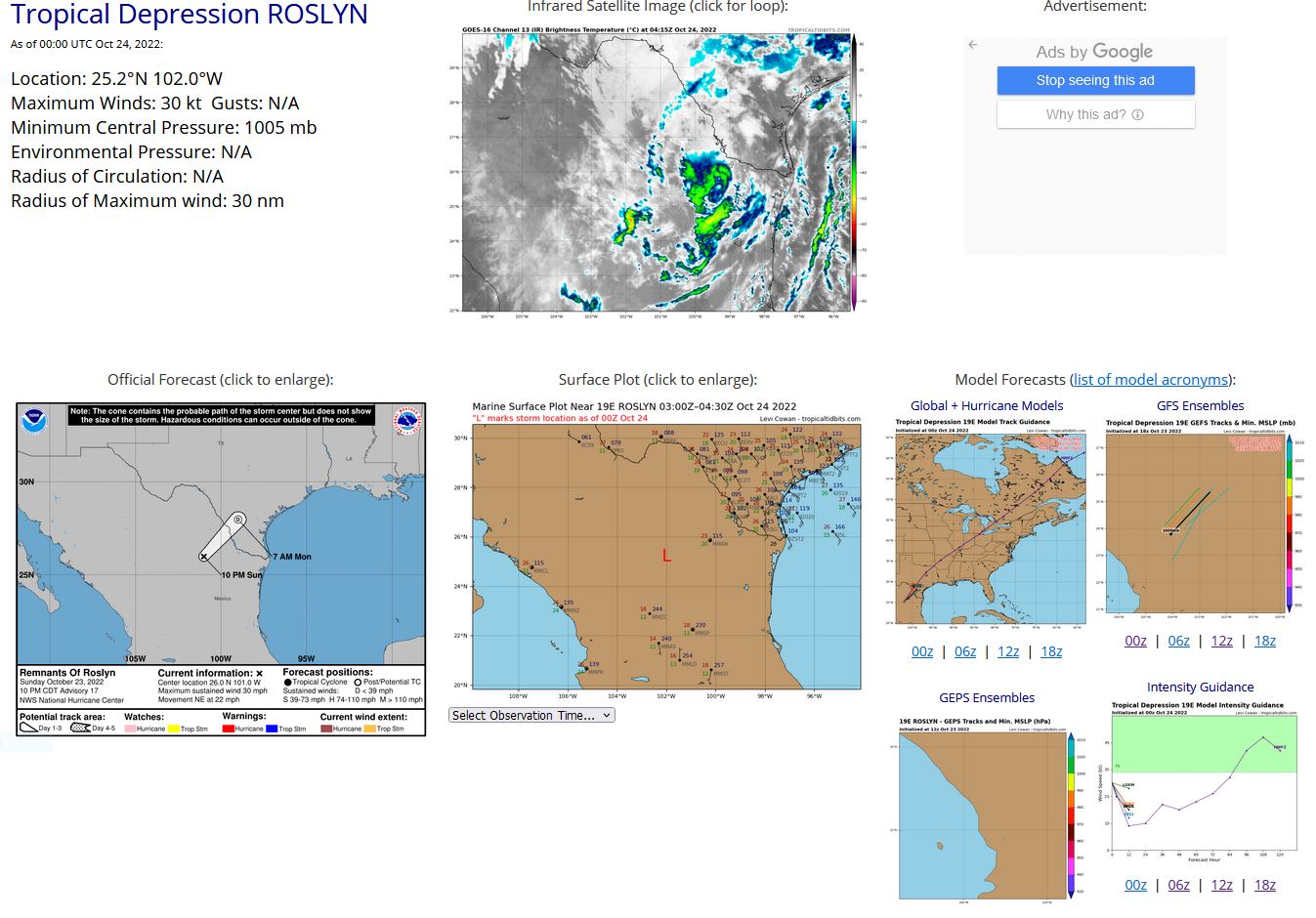1316x918 pixels.
Task: Click the Ads by Google label
Action: click(1094, 52)
